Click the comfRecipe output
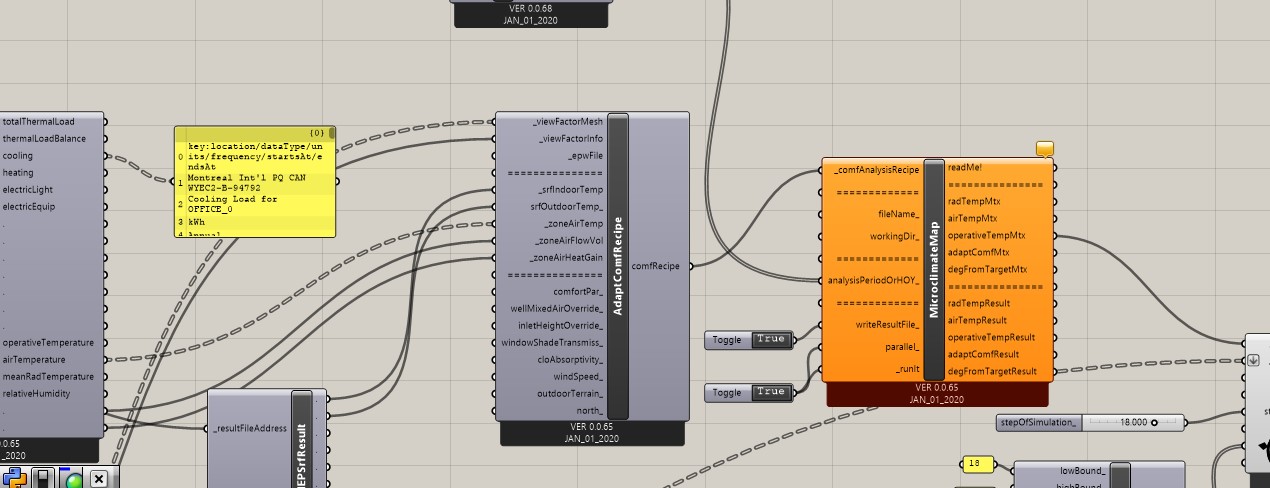 tap(656, 266)
